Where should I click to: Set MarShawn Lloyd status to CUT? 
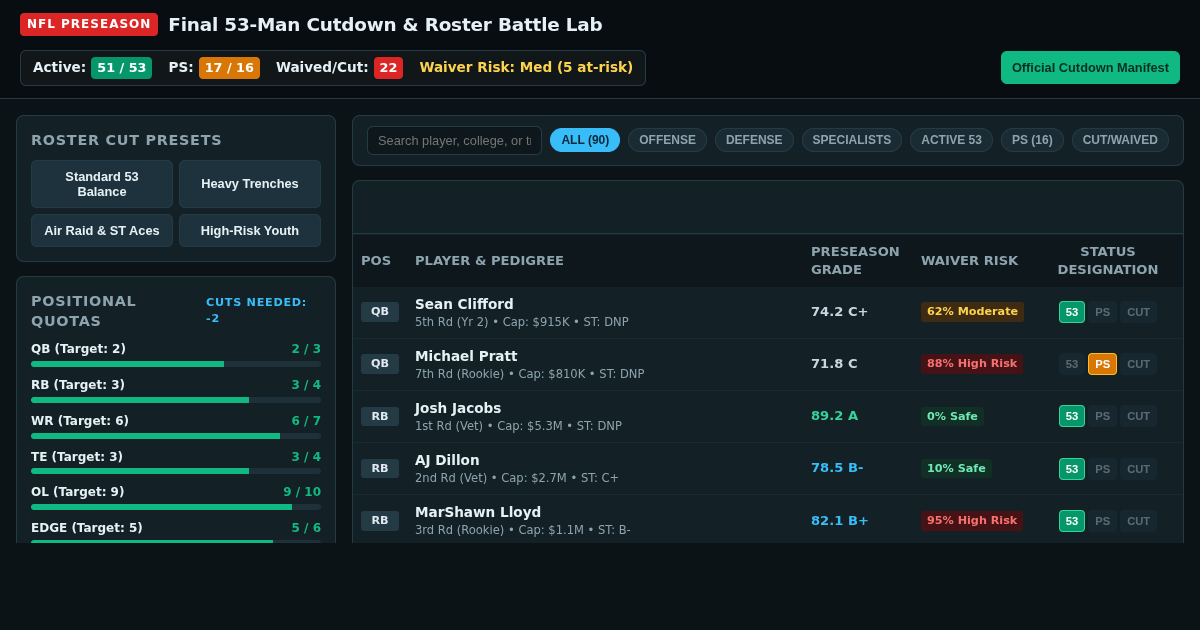click(1138, 520)
